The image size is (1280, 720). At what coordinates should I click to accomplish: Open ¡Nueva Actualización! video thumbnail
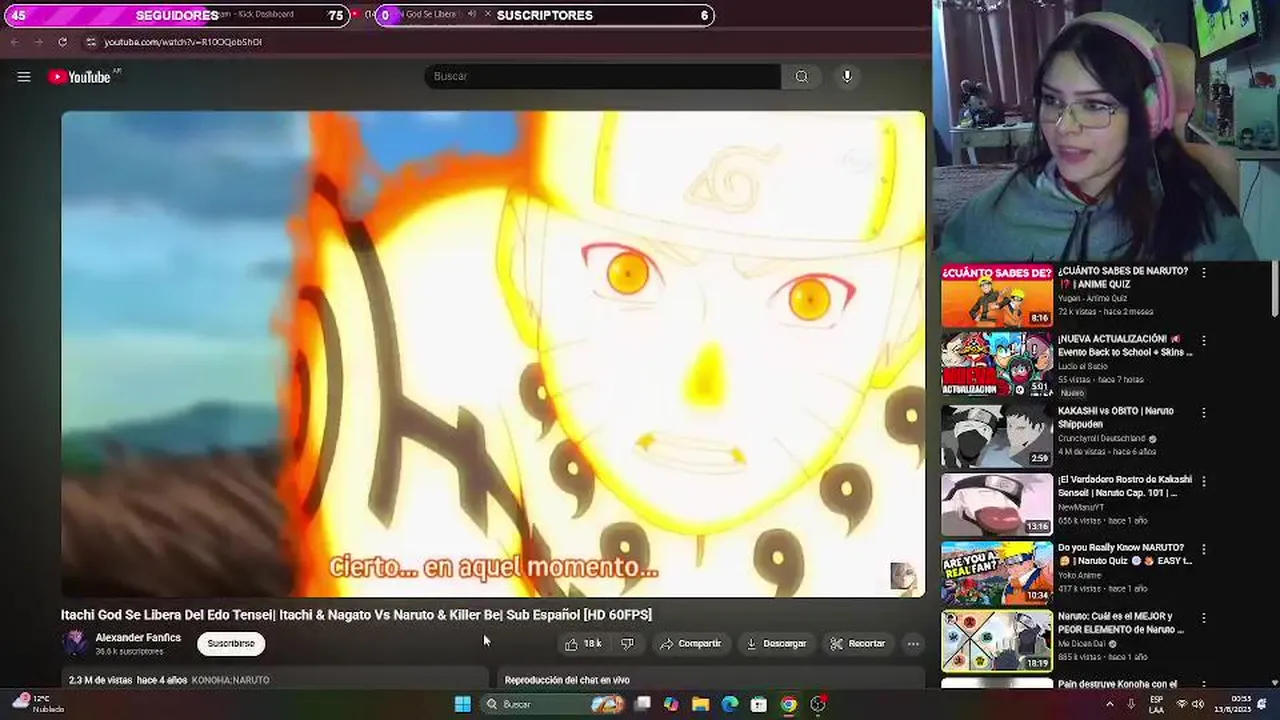coord(997,365)
